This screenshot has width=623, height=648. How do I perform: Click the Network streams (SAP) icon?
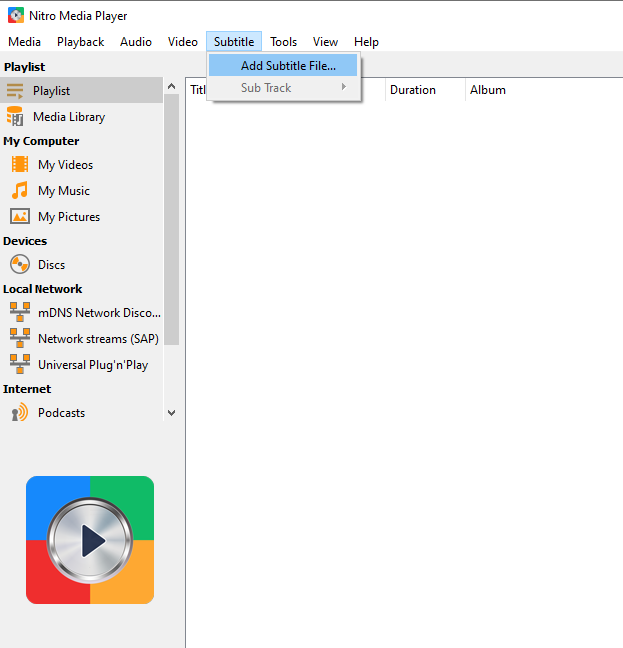coord(20,338)
